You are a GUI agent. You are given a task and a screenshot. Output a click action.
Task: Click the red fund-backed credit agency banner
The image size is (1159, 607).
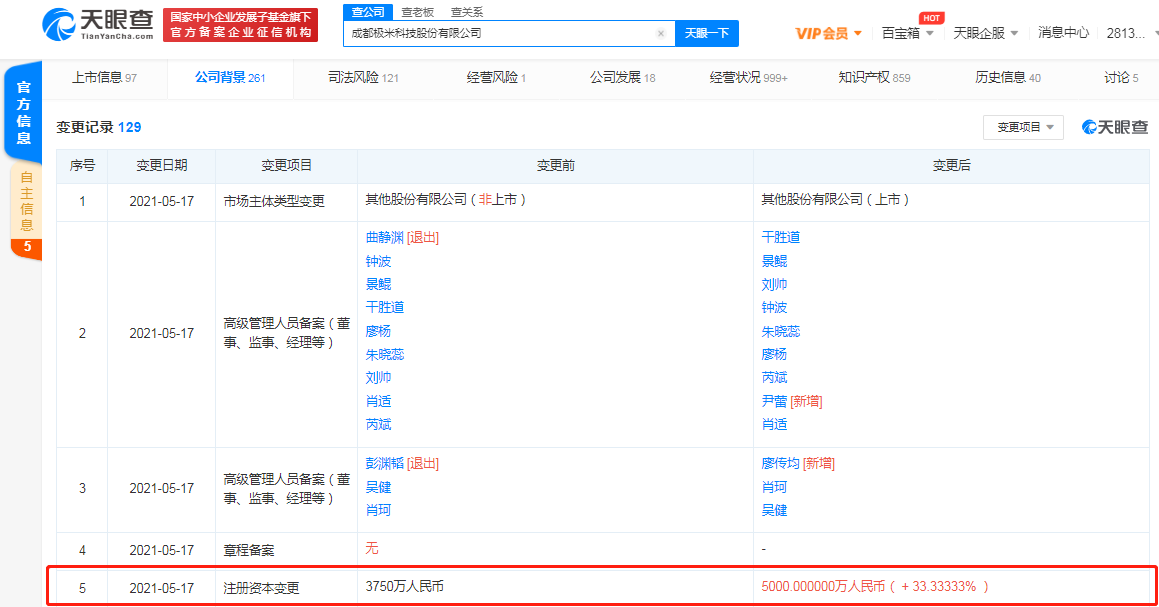(x=240, y=25)
